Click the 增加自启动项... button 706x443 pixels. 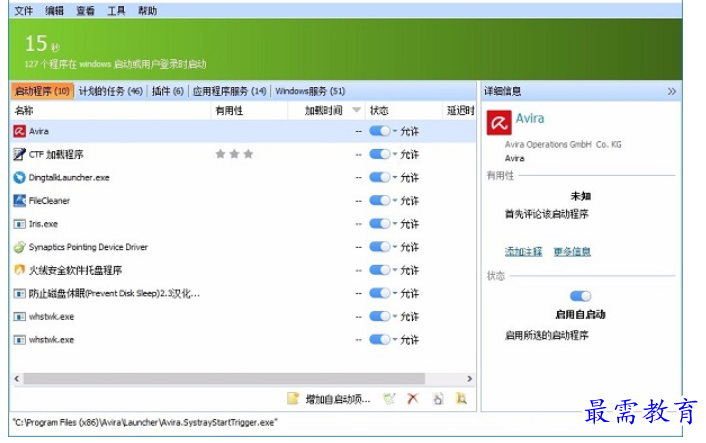329,399
